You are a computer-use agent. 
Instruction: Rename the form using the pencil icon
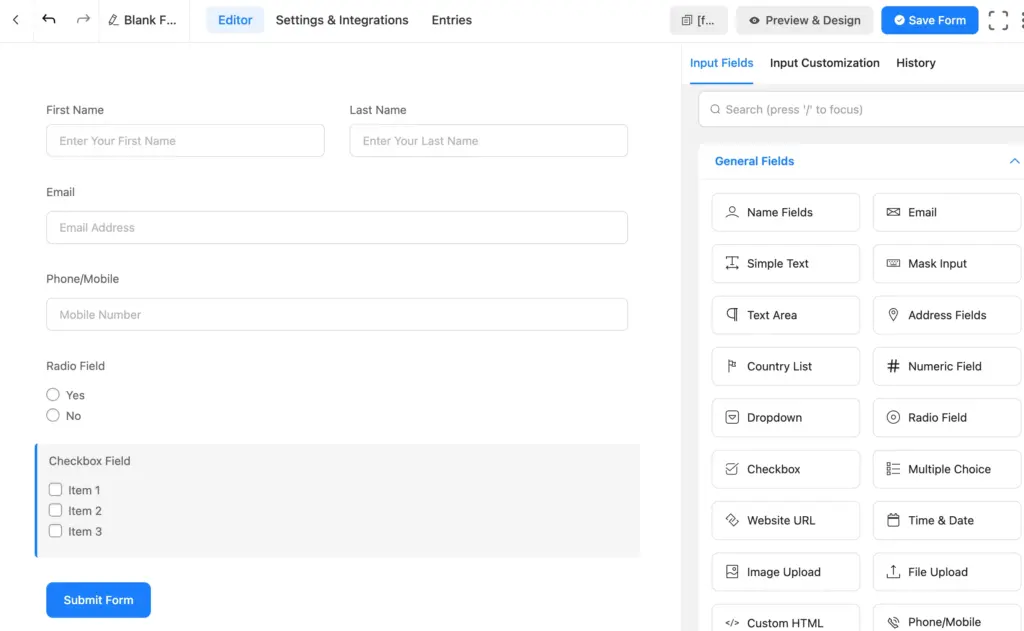pos(112,19)
